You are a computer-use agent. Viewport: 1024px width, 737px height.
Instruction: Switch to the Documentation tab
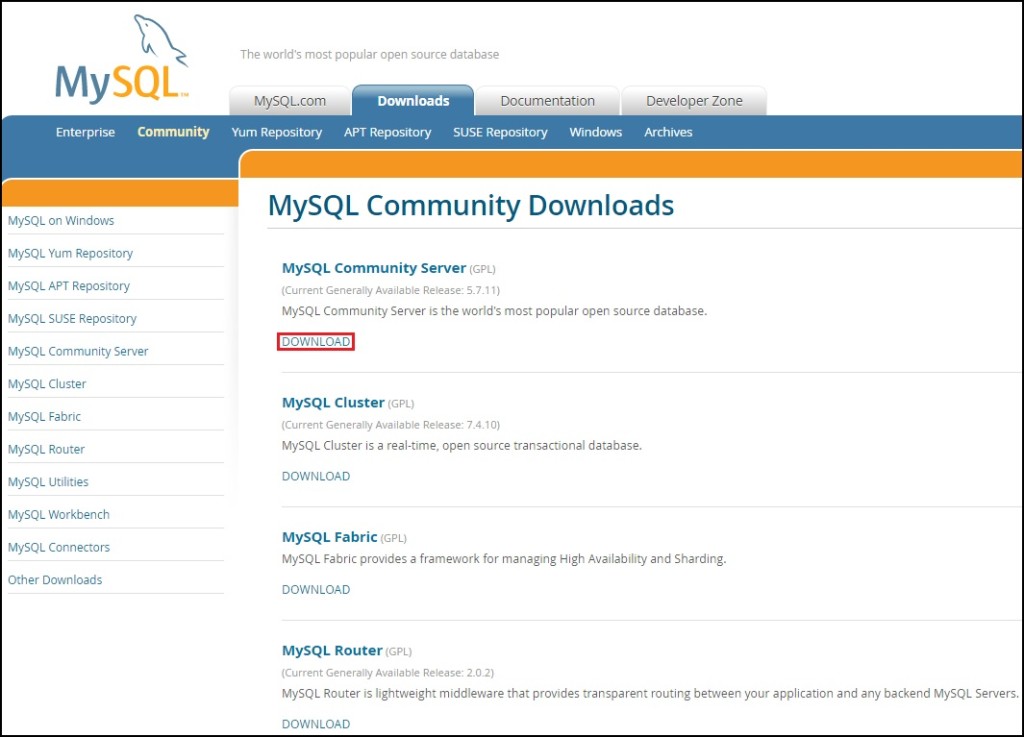point(547,101)
